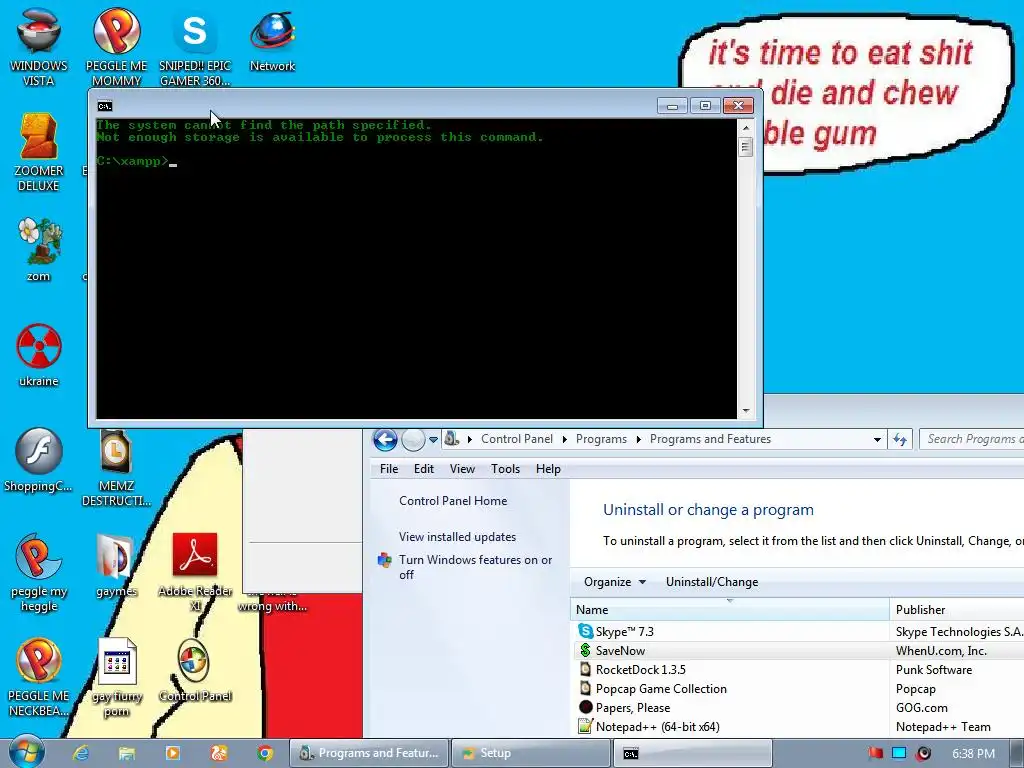Click the Uninstall/Change button
The height and width of the screenshot is (768, 1024).
tap(712, 582)
